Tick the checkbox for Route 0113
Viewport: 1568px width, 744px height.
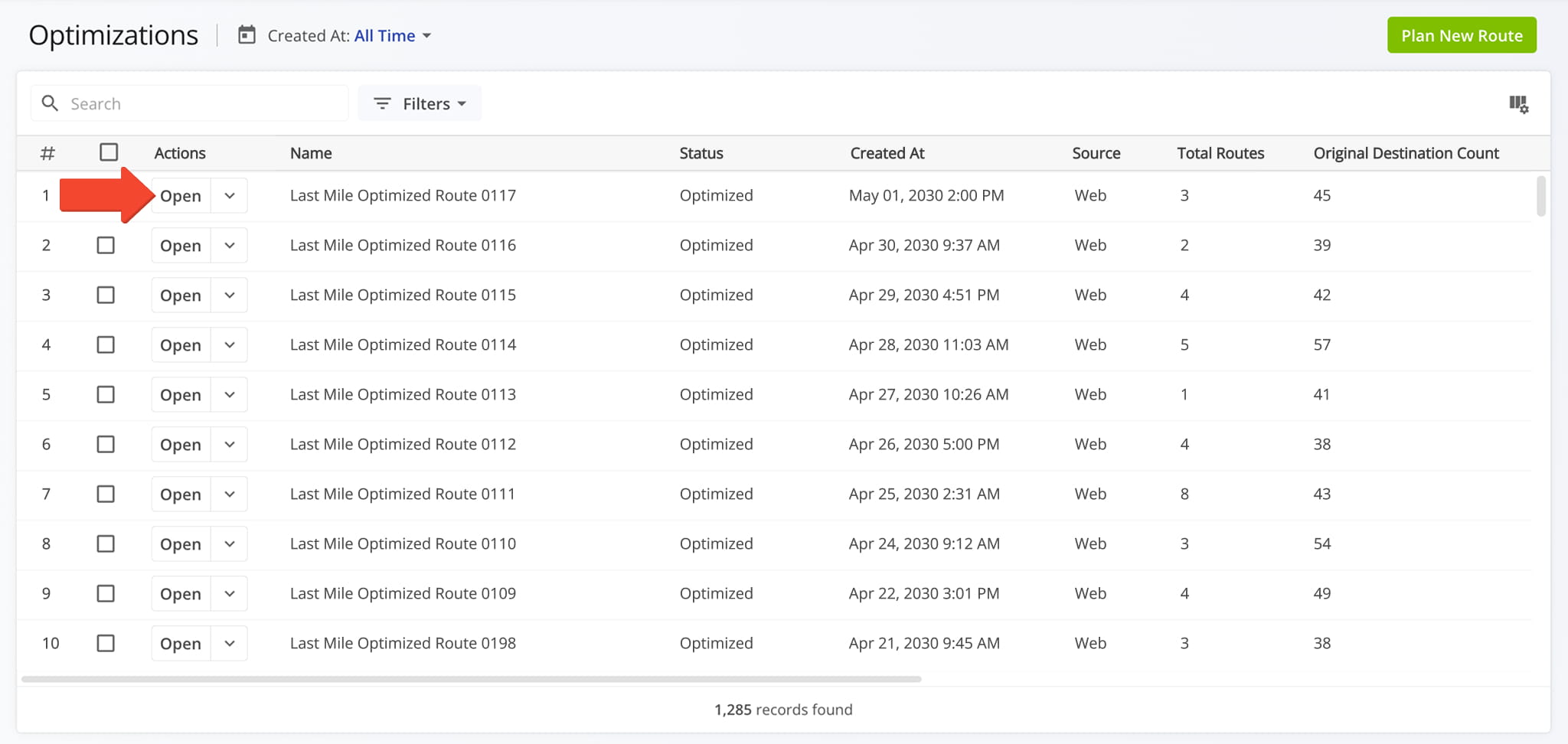[106, 394]
